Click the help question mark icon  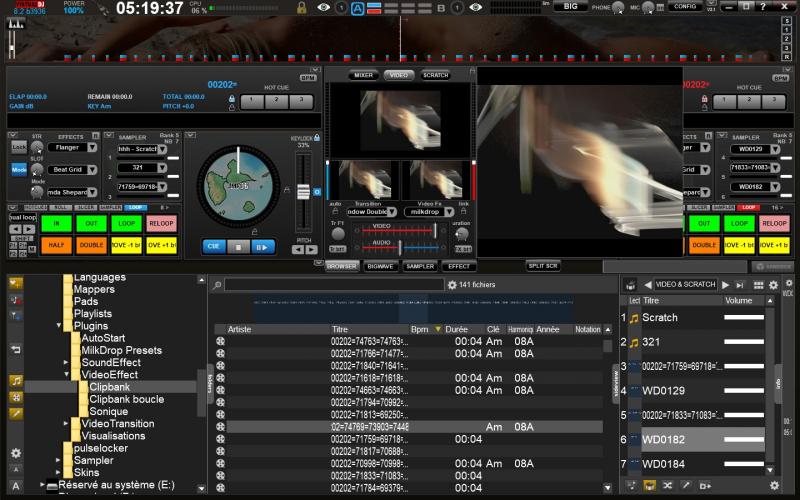pyautogui.click(x=763, y=7)
